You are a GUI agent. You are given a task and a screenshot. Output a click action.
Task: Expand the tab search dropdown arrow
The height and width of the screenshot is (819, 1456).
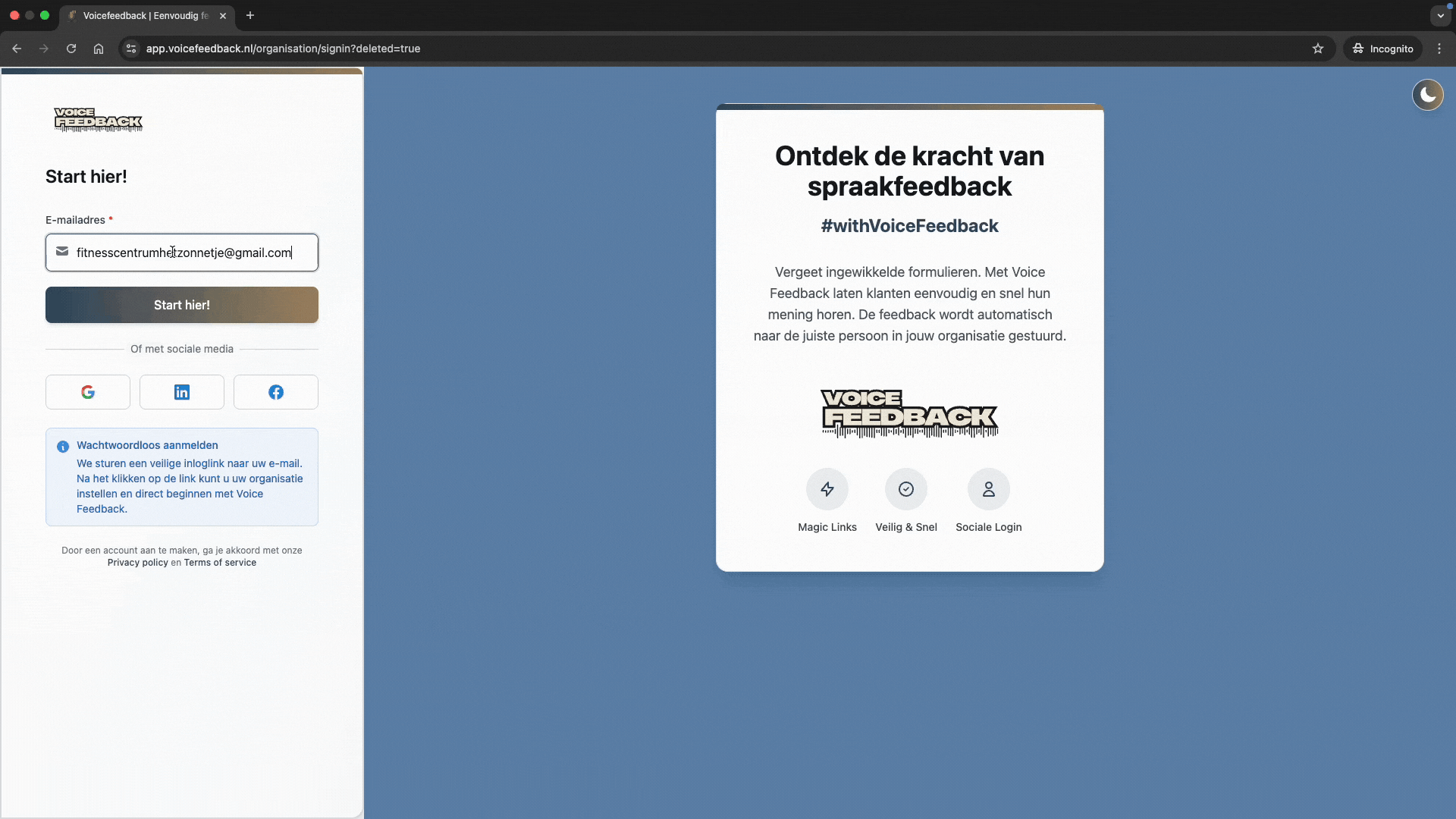1441,15
